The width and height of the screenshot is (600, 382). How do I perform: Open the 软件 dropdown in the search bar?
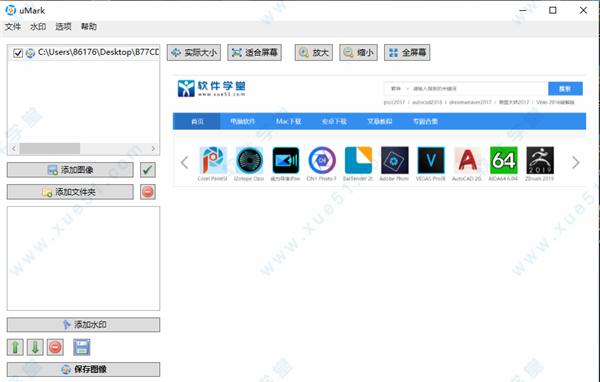point(400,88)
